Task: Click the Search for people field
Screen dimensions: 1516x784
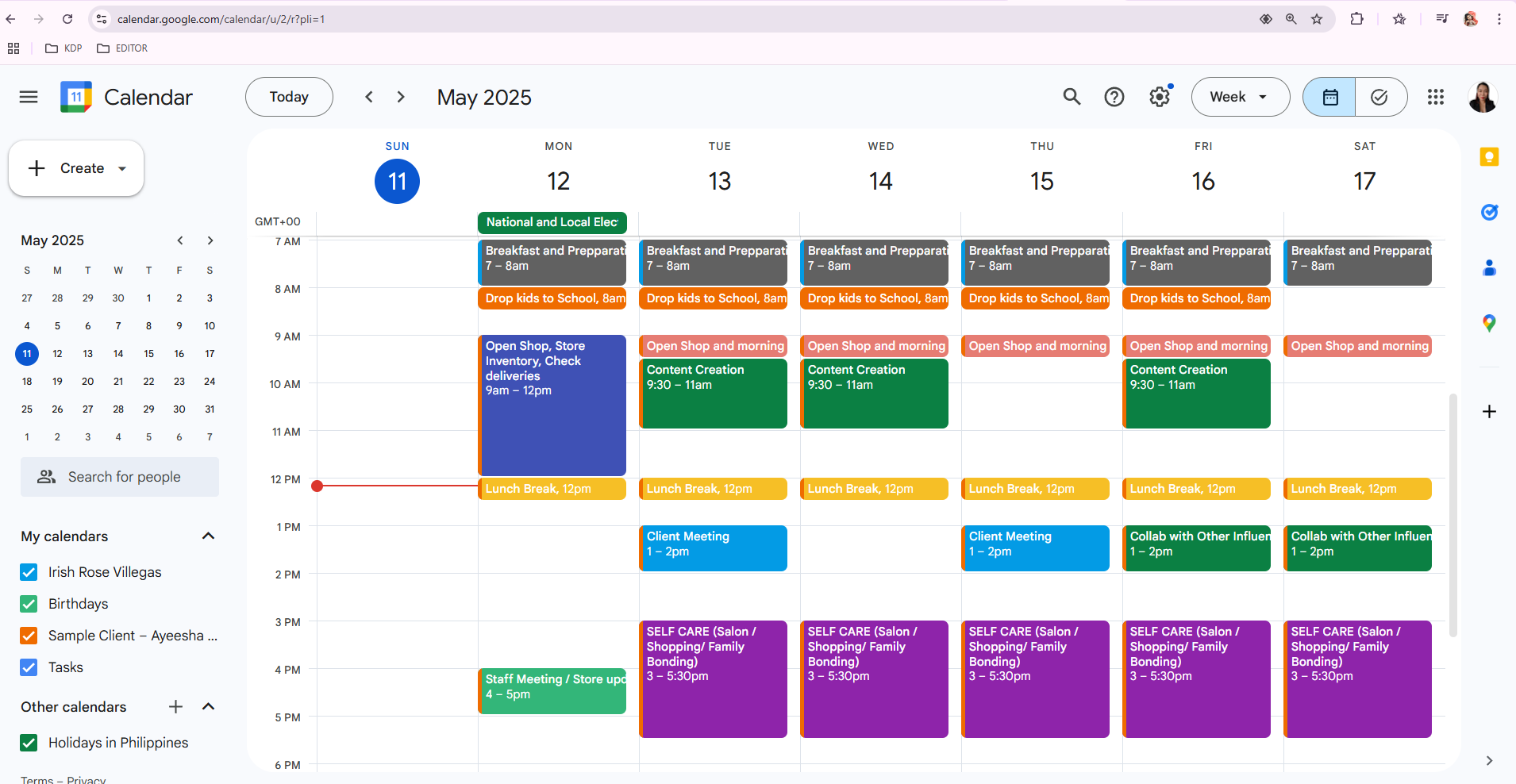Action: 124,477
